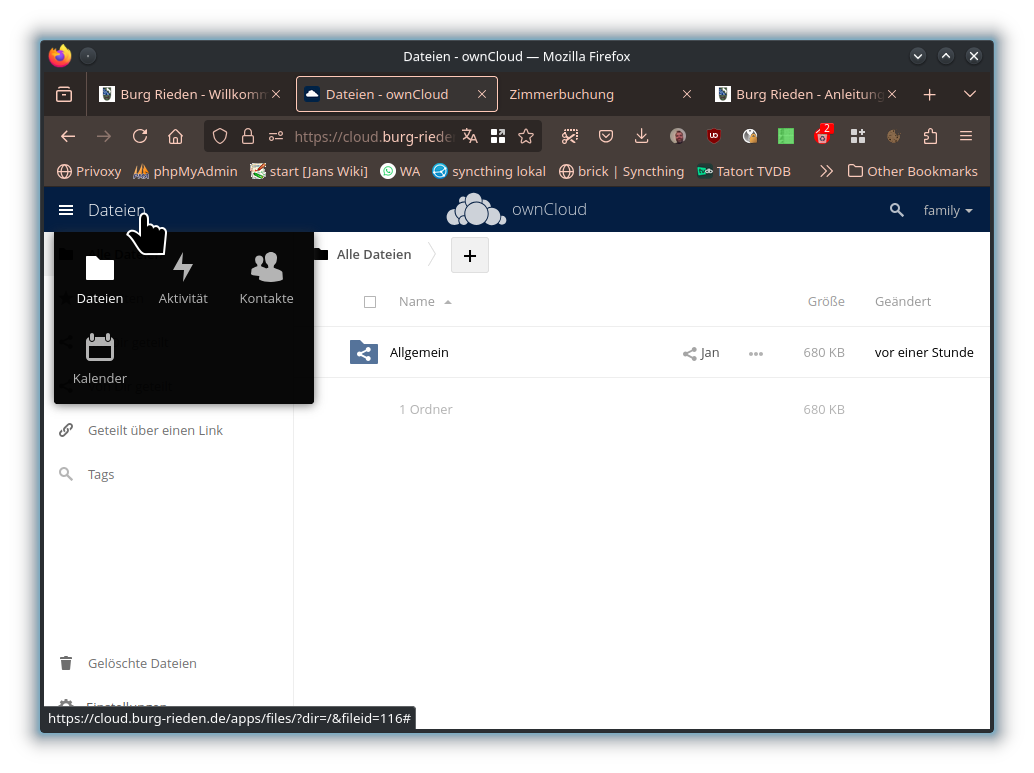This screenshot has height=773, width=1034.
Task: Open the family user dropdown
Action: [x=947, y=210]
